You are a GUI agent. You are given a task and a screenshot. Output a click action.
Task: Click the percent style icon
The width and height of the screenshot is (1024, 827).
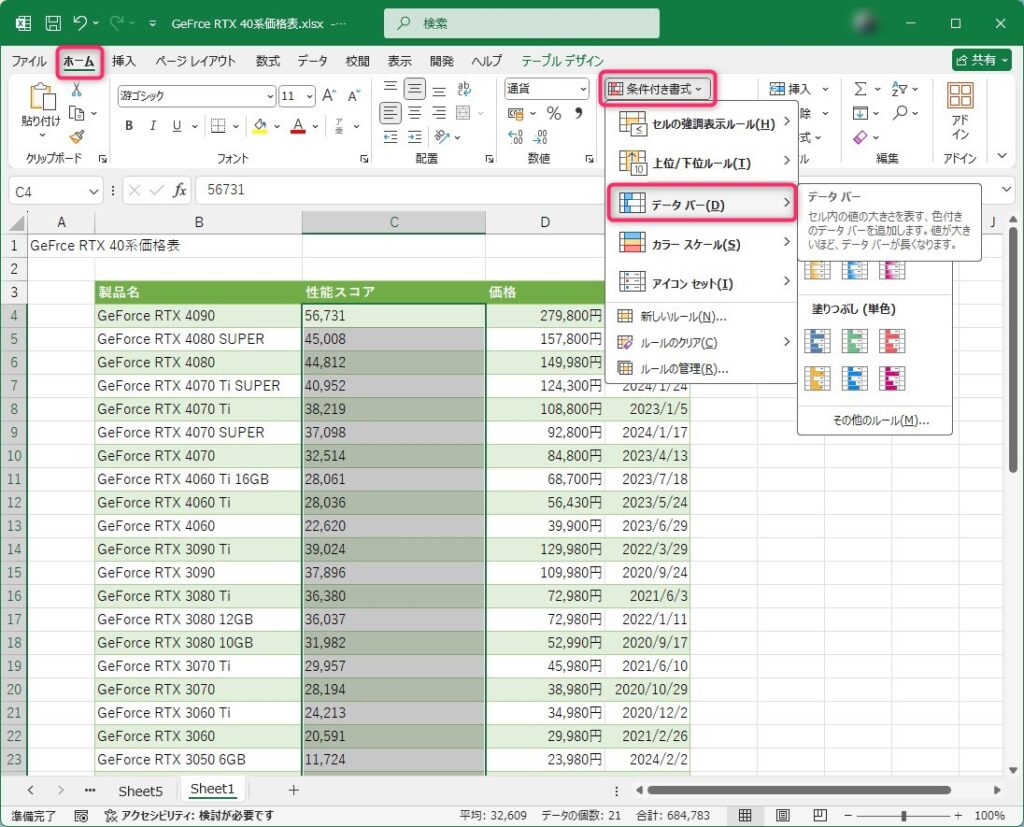(x=553, y=114)
